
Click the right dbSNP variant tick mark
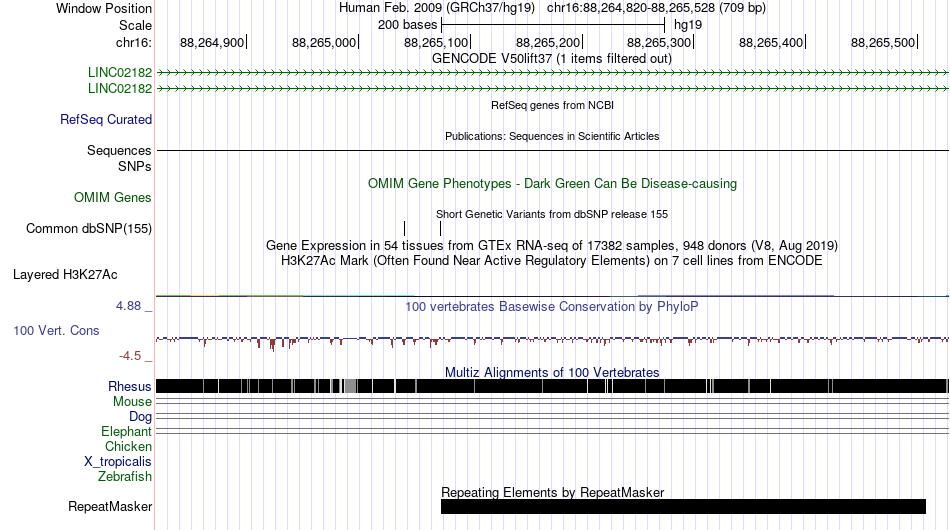click(x=440, y=228)
